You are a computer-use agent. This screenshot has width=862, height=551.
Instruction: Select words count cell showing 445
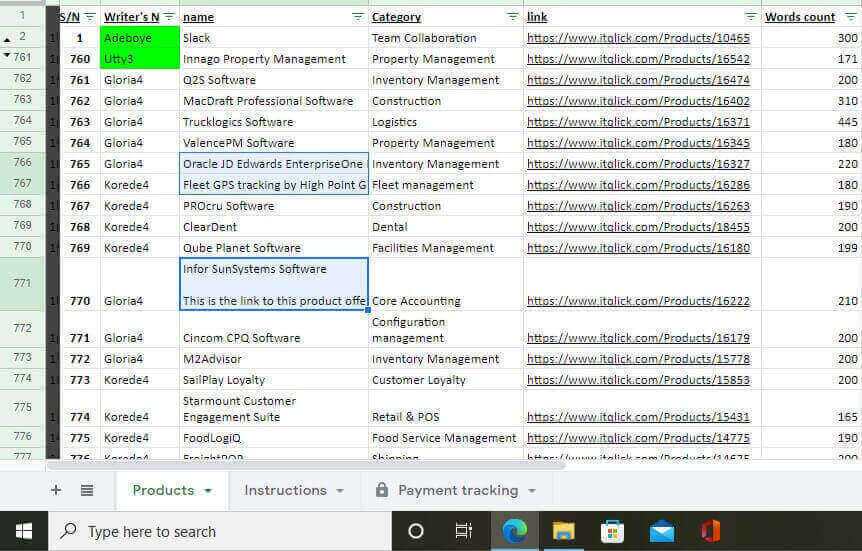coord(811,122)
